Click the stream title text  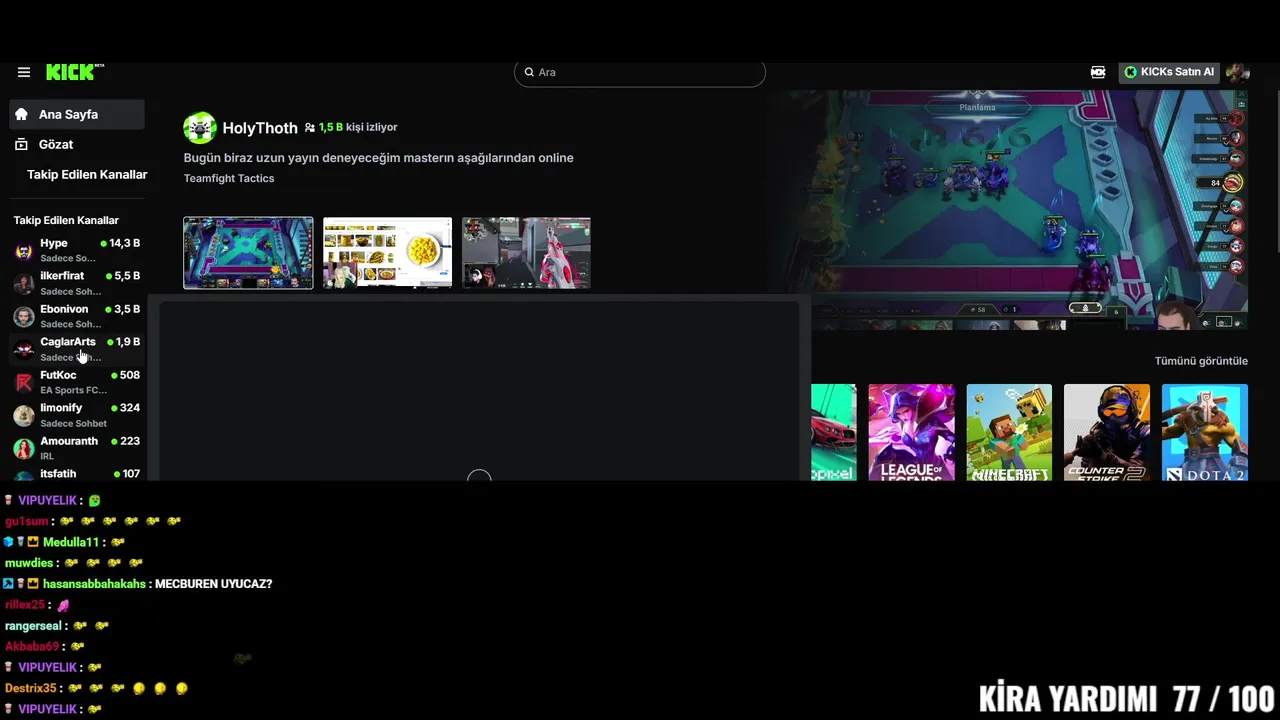click(378, 158)
